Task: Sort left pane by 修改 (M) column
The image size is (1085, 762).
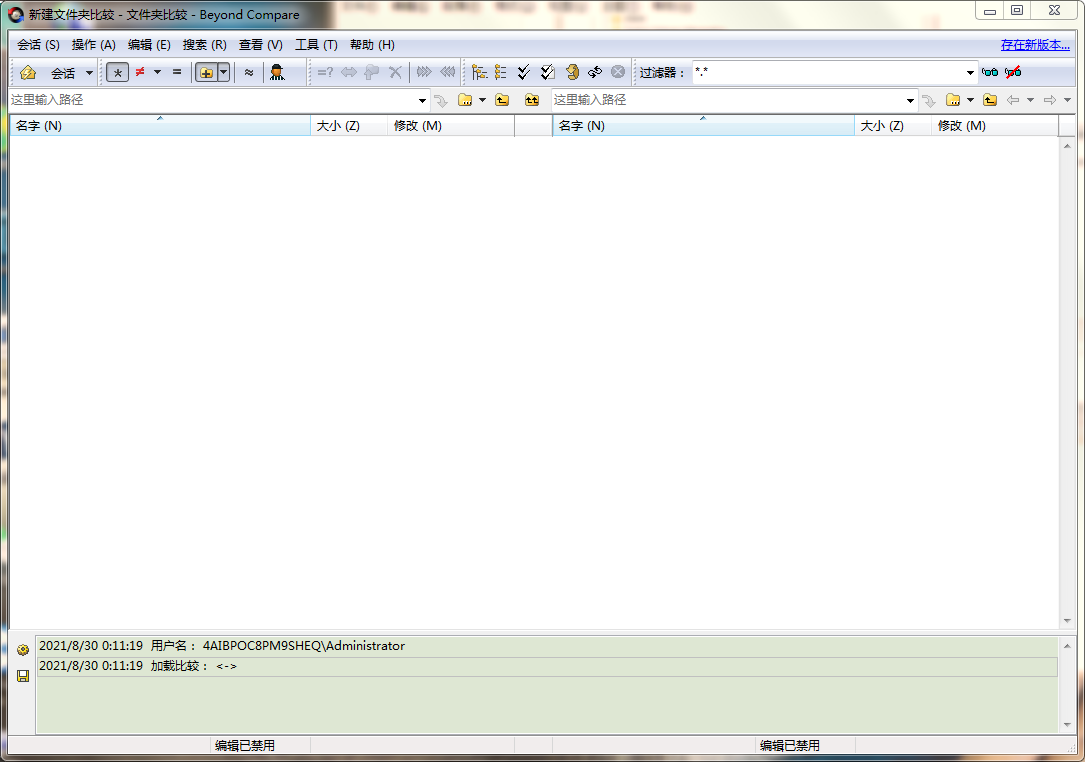Action: click(x=450, y=126)
